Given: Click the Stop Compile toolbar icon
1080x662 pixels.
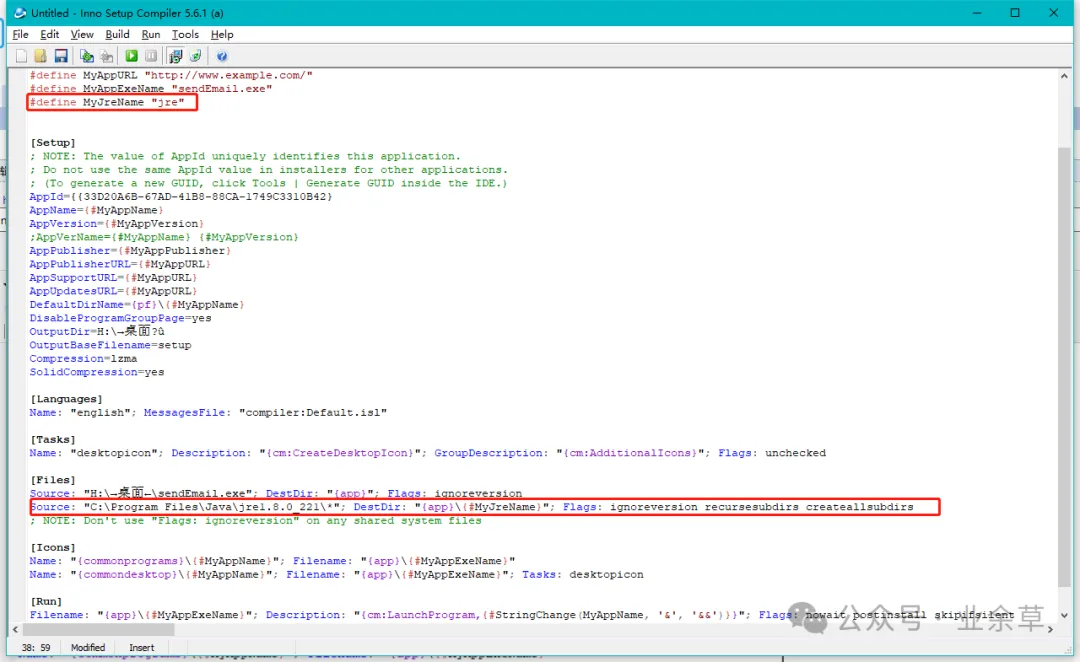Looking at the screenshot, I should 106,56.
